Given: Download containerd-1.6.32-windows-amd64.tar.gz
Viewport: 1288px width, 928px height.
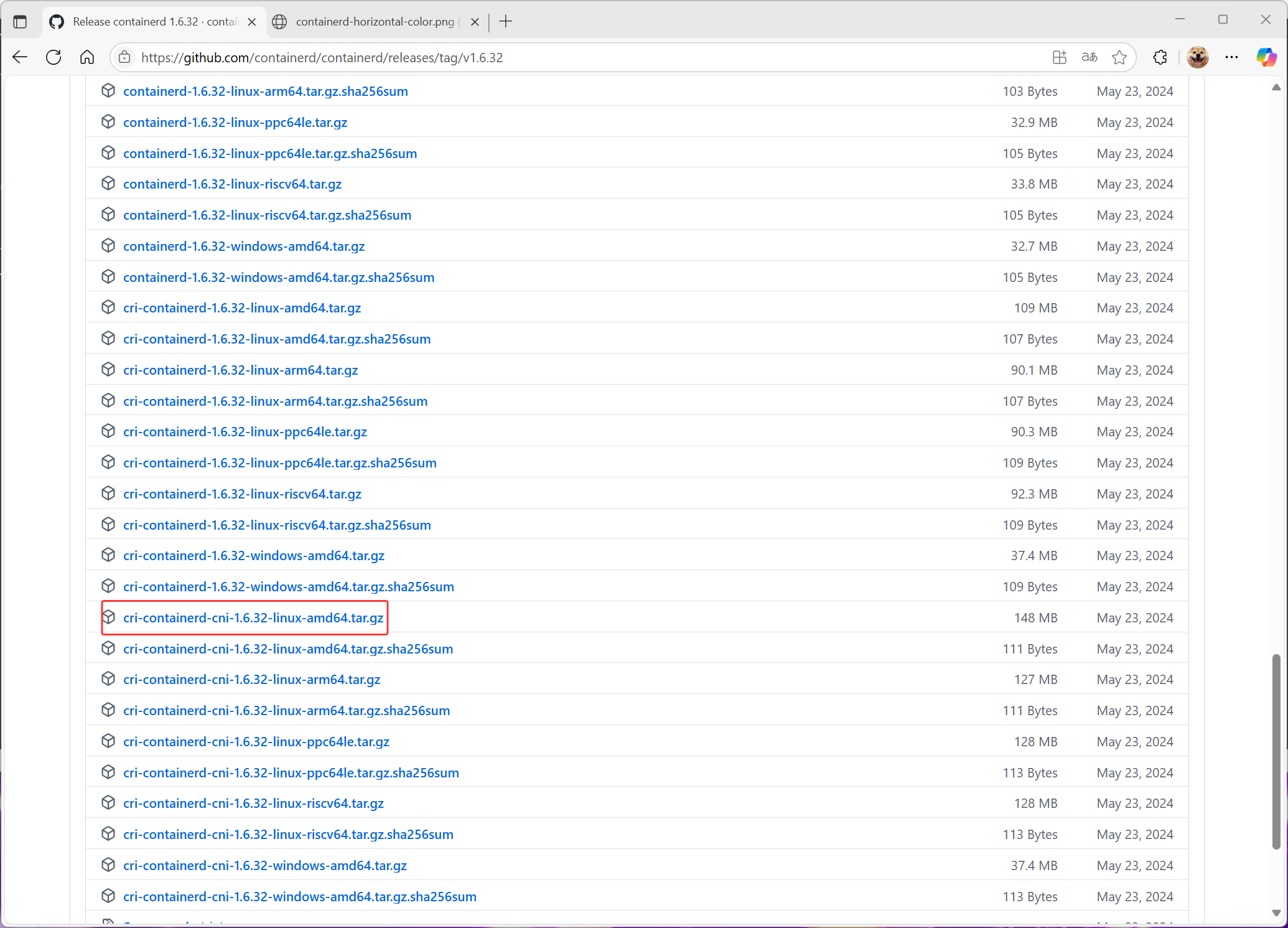Looking at the screenshot, I should click(243, 246).
